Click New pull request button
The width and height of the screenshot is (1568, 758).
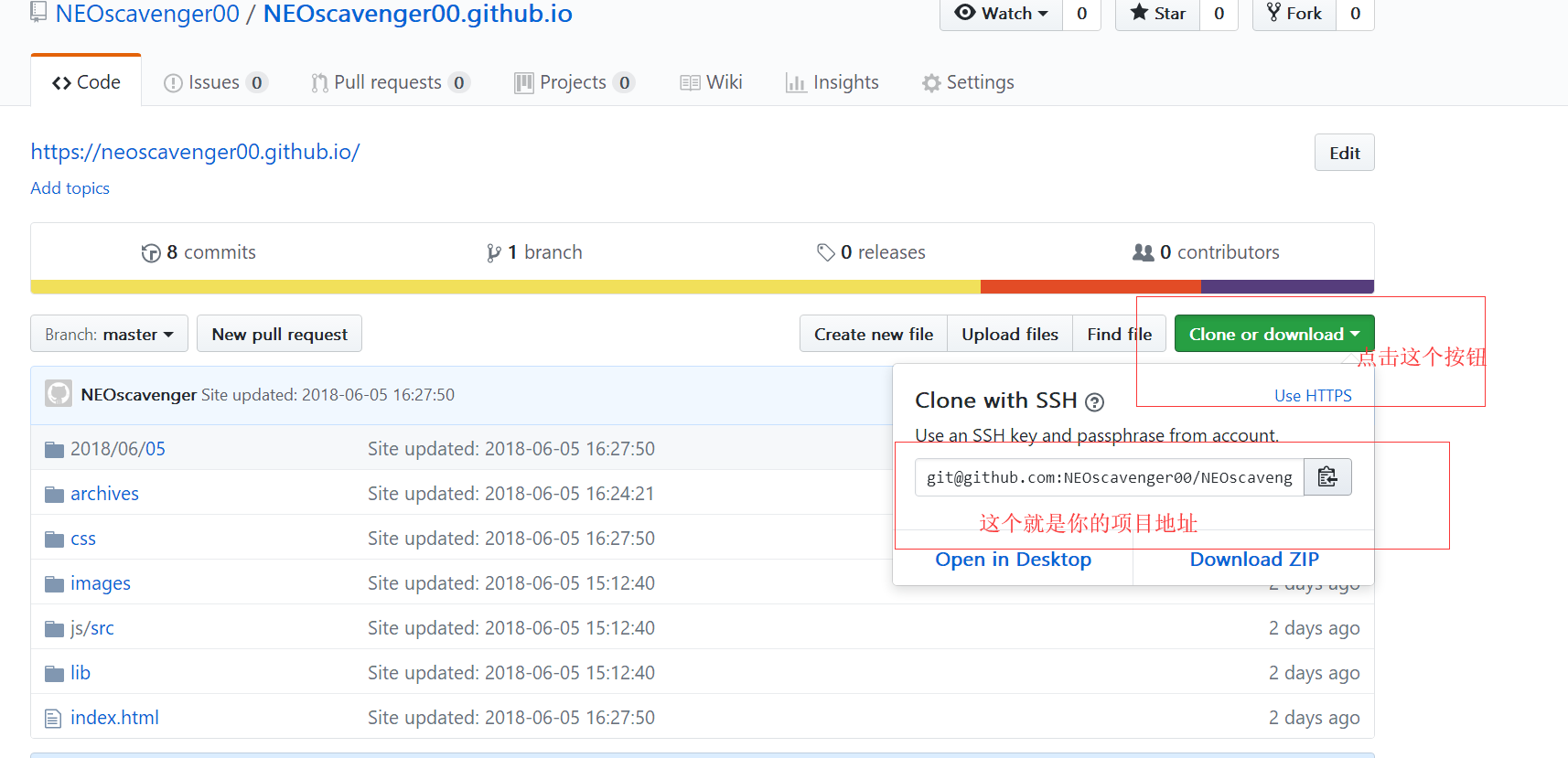[x=279, y=334]
